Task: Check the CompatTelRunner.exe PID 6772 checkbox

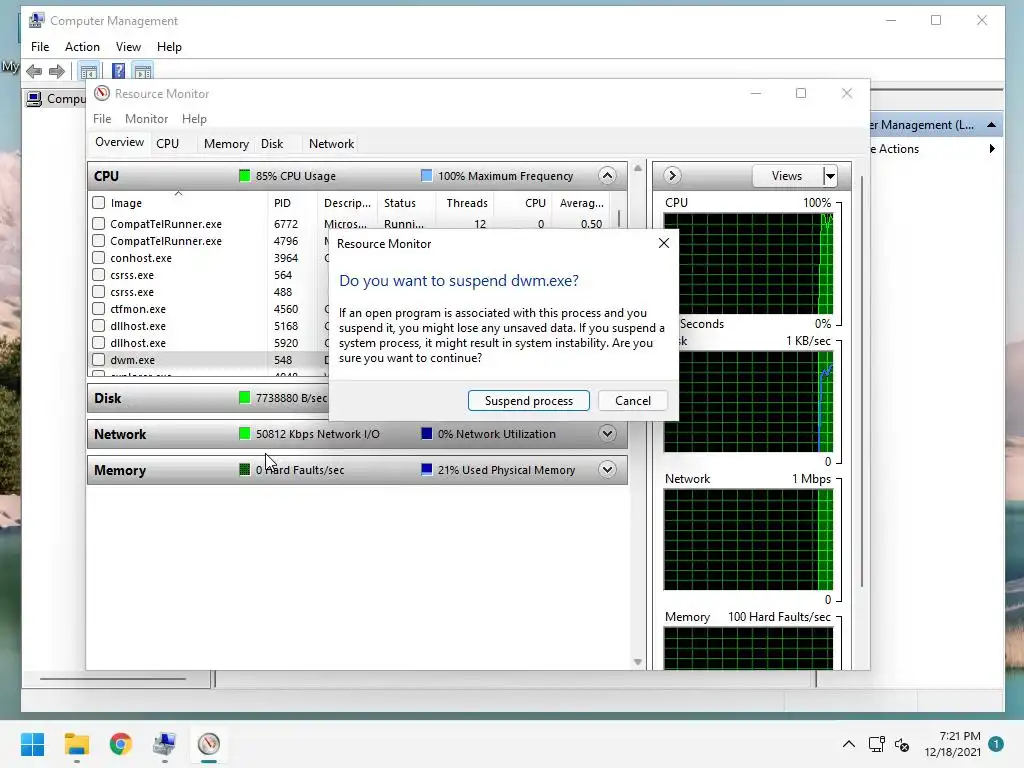Action: click(x=99, y=224)
